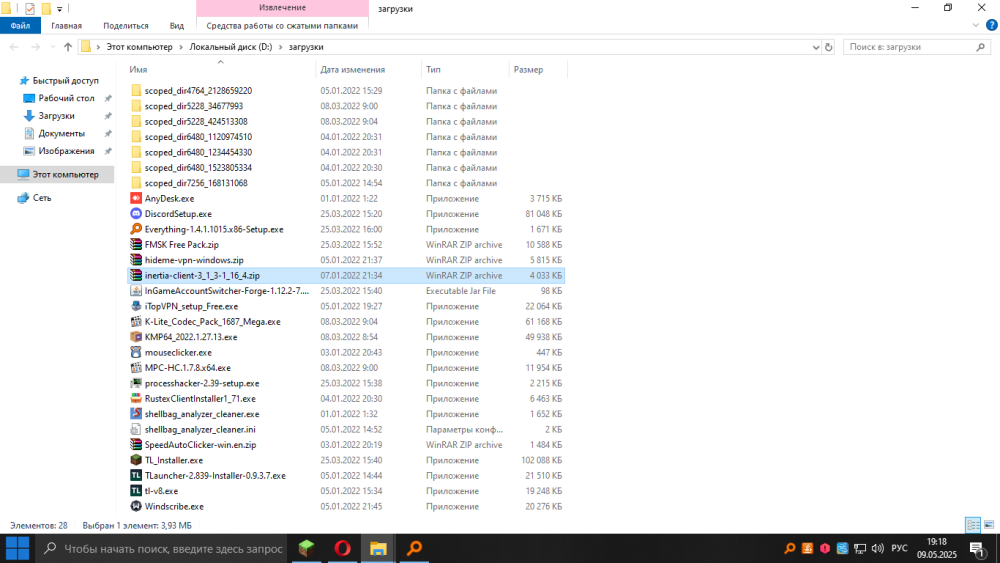Click the scoped_dir4764_2128659220 folder icon

click(x=136, y=91)
